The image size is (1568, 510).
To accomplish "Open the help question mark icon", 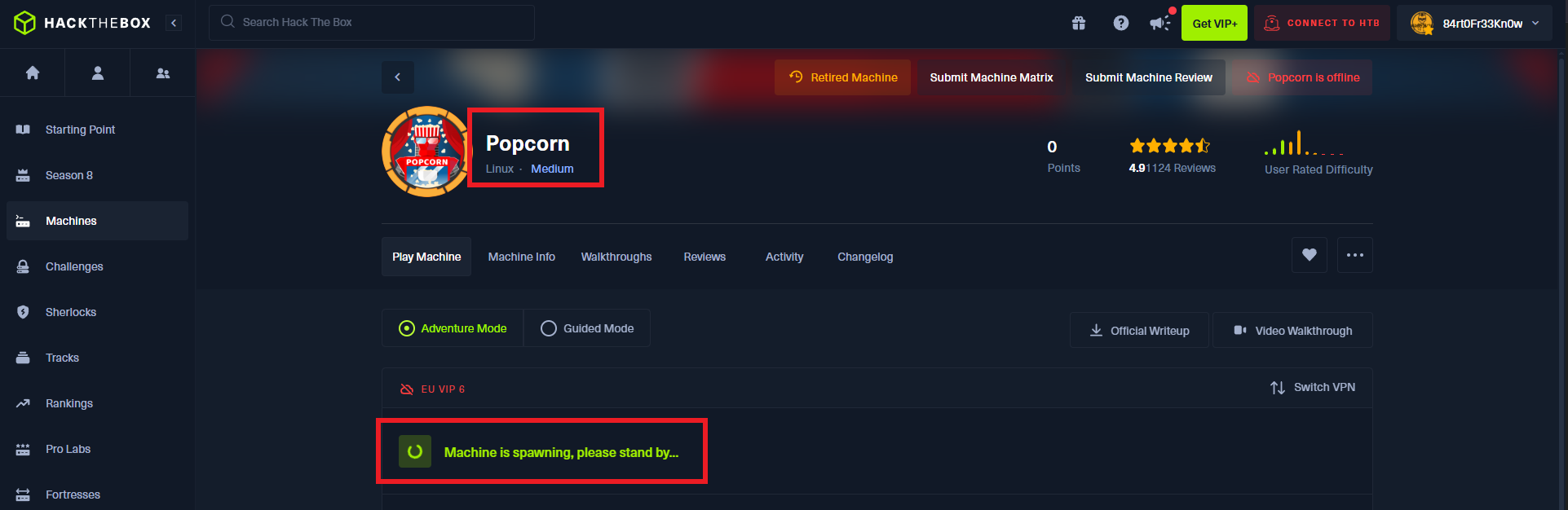I will point(1121,23).
